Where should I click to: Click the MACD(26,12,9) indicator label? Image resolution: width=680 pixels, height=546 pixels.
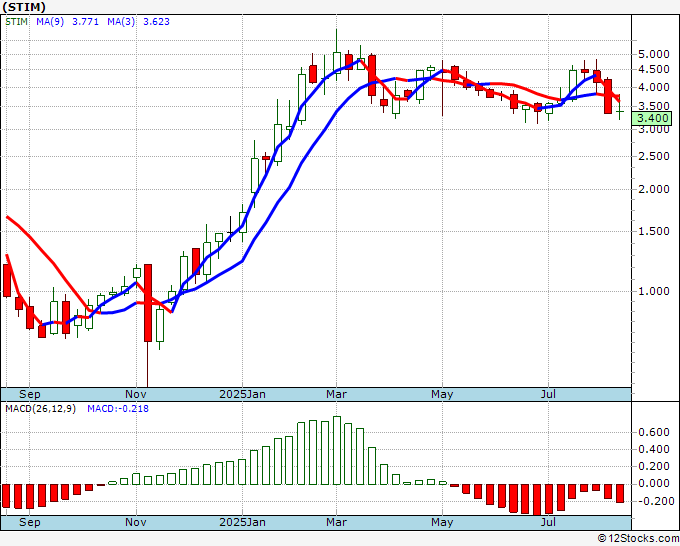click(x=40, y=409)
